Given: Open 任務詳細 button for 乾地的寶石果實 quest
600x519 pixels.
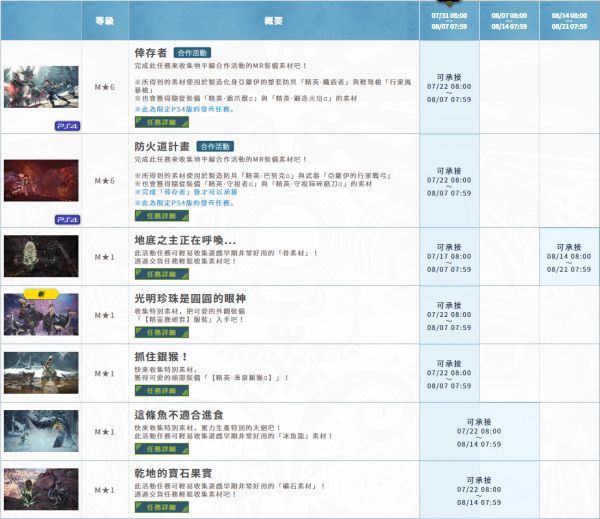Looking at the screenshot, I should [162, 507].
